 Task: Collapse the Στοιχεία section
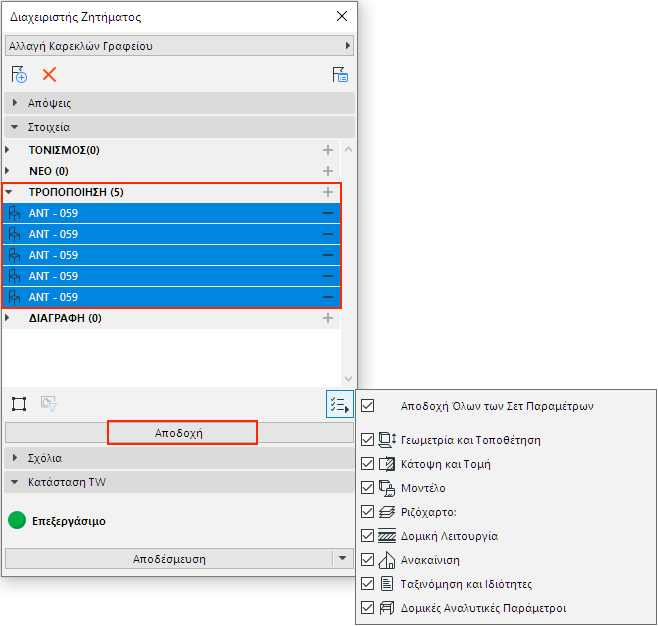pyautogui.click(x=15, y=127)
